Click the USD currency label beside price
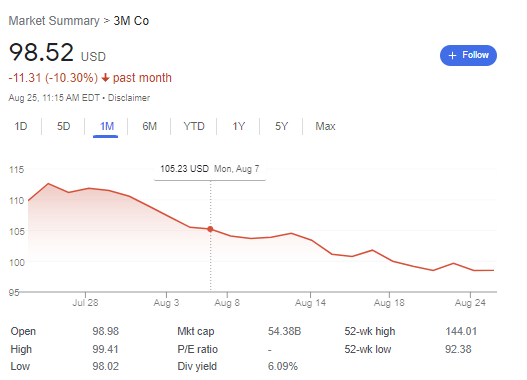The height and width of the screenshot is (380, 527). tap(93, 56)
